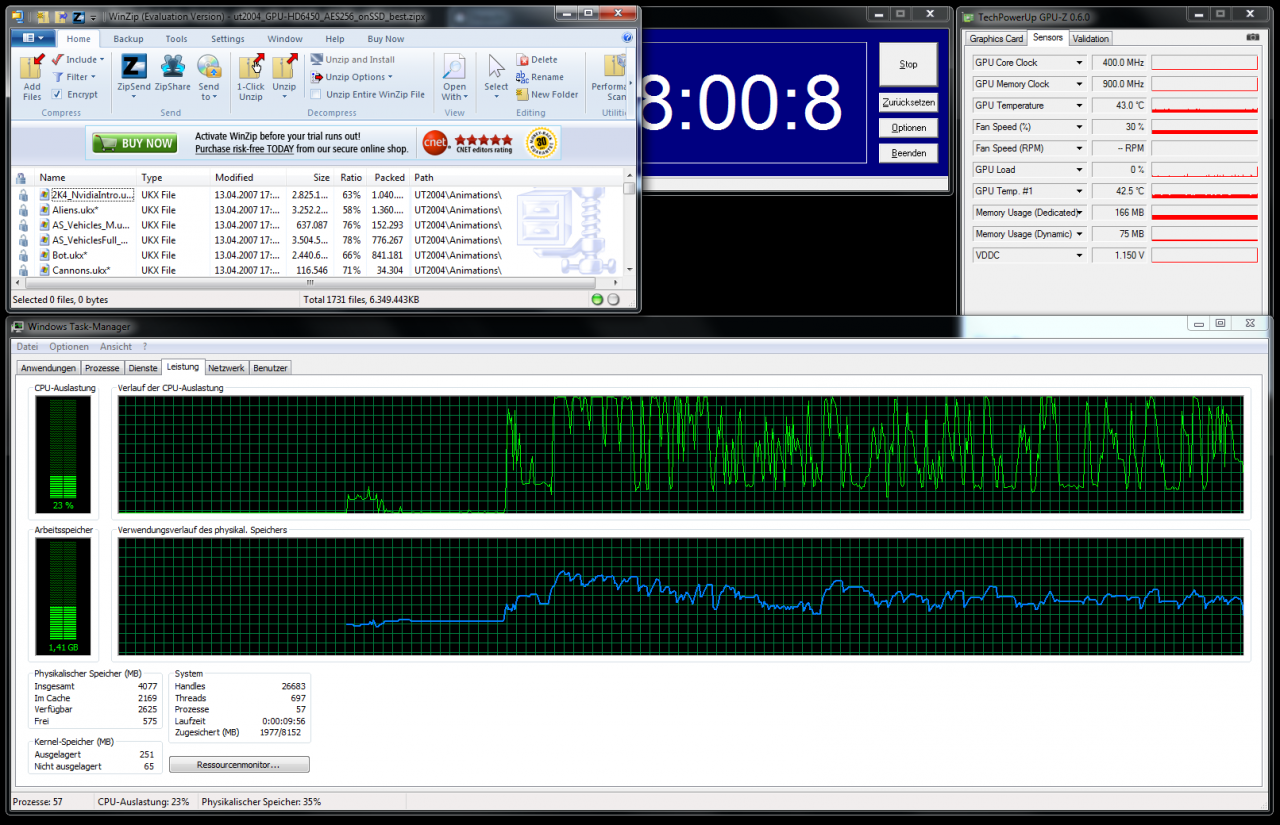Open the GPU Load sensor dropdown
This screenshot has height=825, width=1280.
1079,170
